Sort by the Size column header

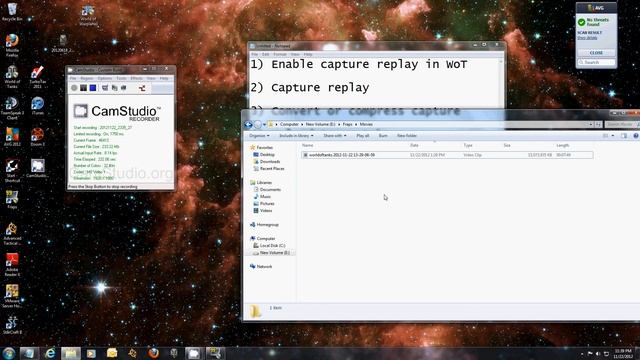[x=507, y=145]
